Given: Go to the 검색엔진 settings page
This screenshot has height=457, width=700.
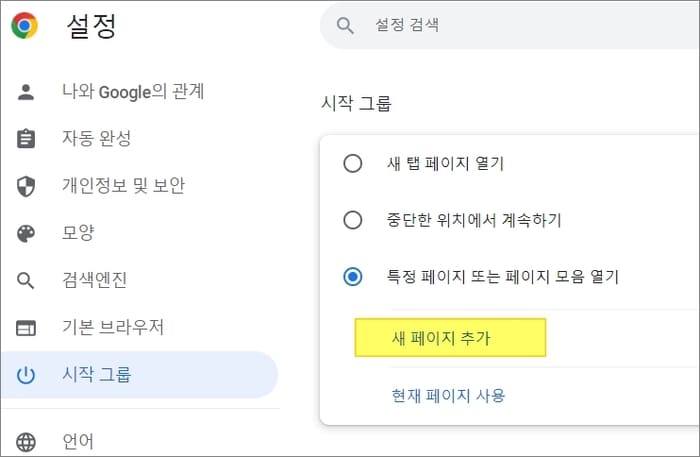Looking at the screenshot, I should coord(95,280).
